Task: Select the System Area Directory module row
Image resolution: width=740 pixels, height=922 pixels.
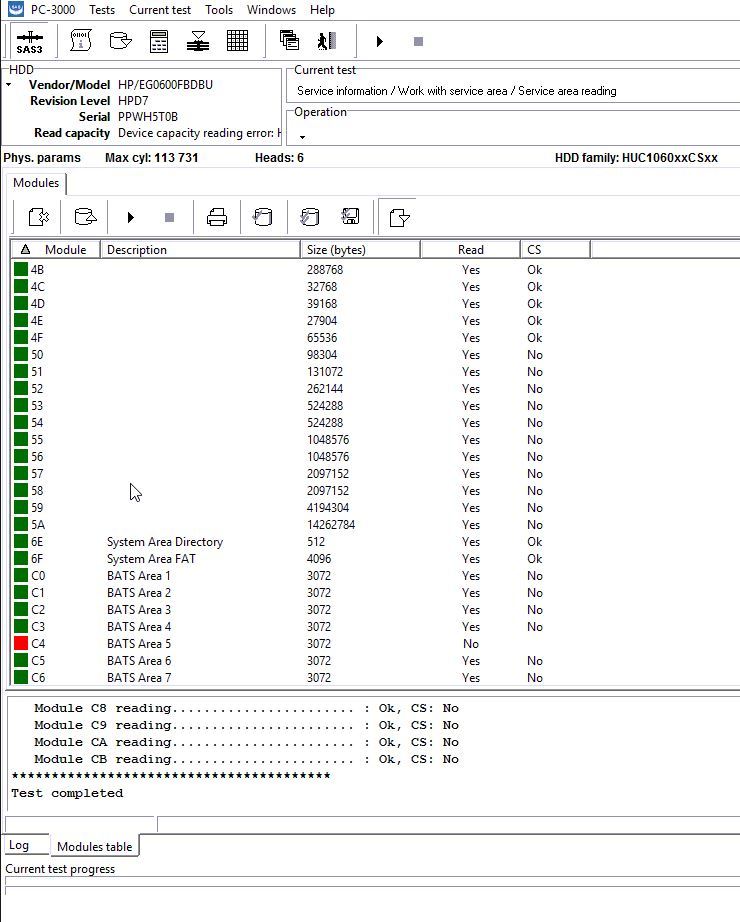Action: tap(164, 542)
